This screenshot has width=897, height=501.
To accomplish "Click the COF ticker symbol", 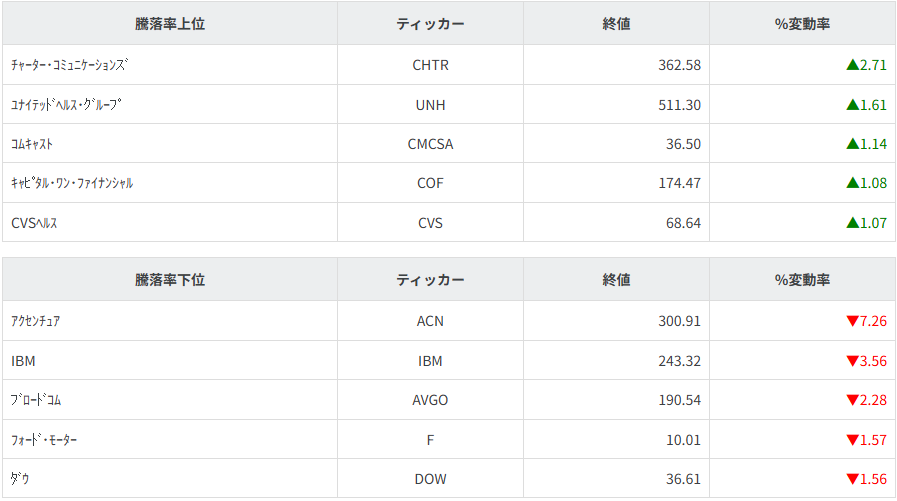I will pos(430,183).
